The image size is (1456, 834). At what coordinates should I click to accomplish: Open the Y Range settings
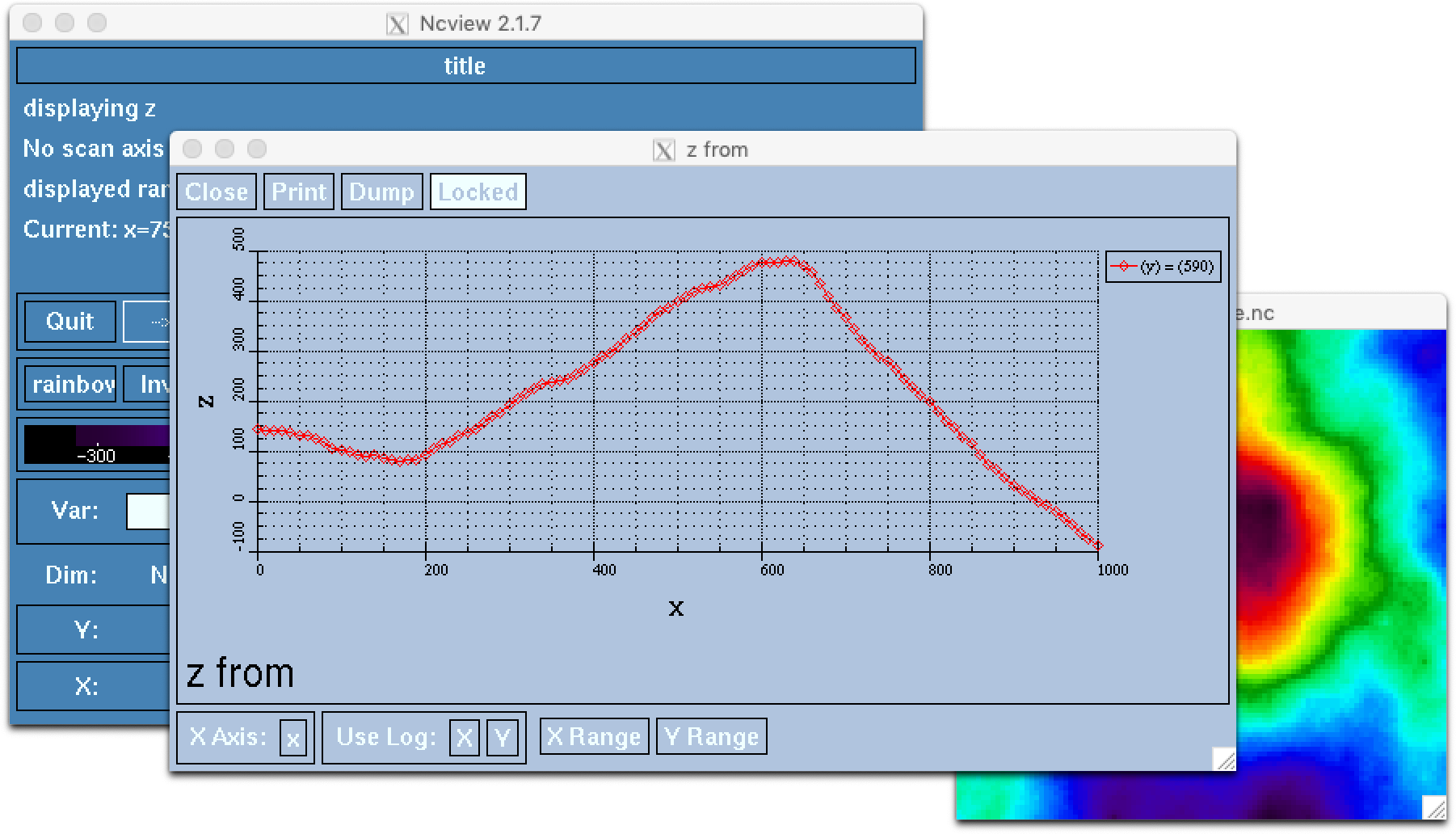click(x=711, y=736)
